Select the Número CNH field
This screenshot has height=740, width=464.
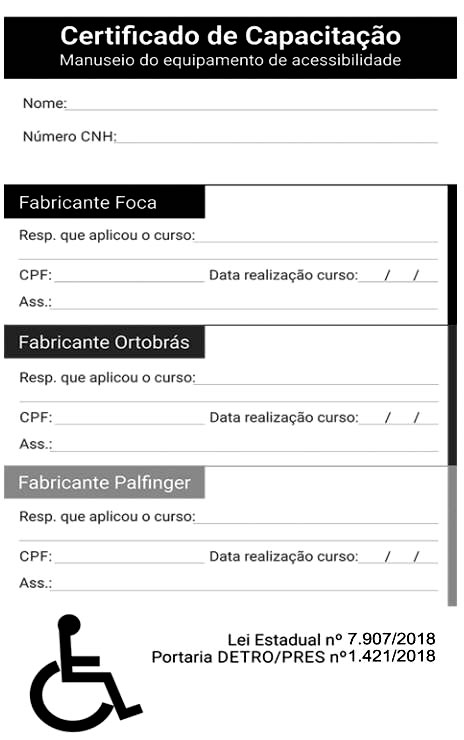(277, 136)
